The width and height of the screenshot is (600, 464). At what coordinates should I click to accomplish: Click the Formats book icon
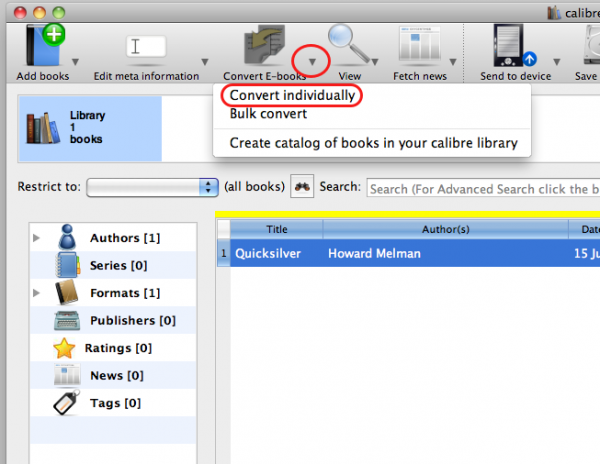tap(67, 293)
